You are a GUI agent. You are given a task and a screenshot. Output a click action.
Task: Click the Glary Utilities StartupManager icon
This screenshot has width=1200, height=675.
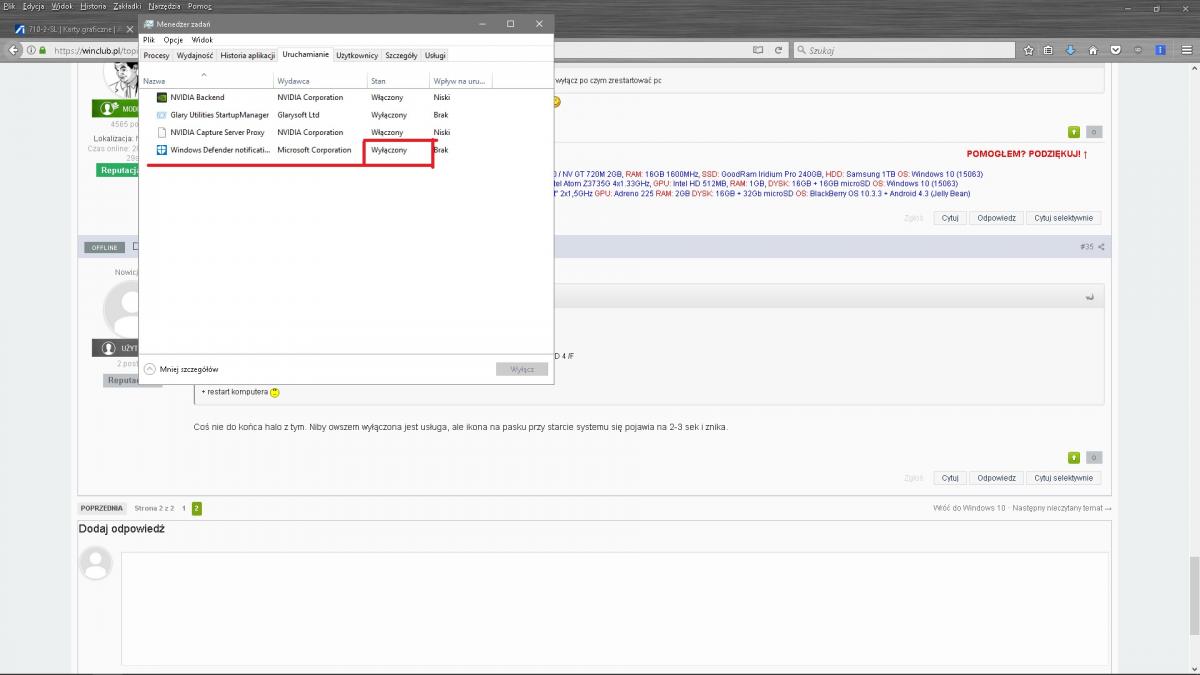pyautogui.click(x=161, y=115)
